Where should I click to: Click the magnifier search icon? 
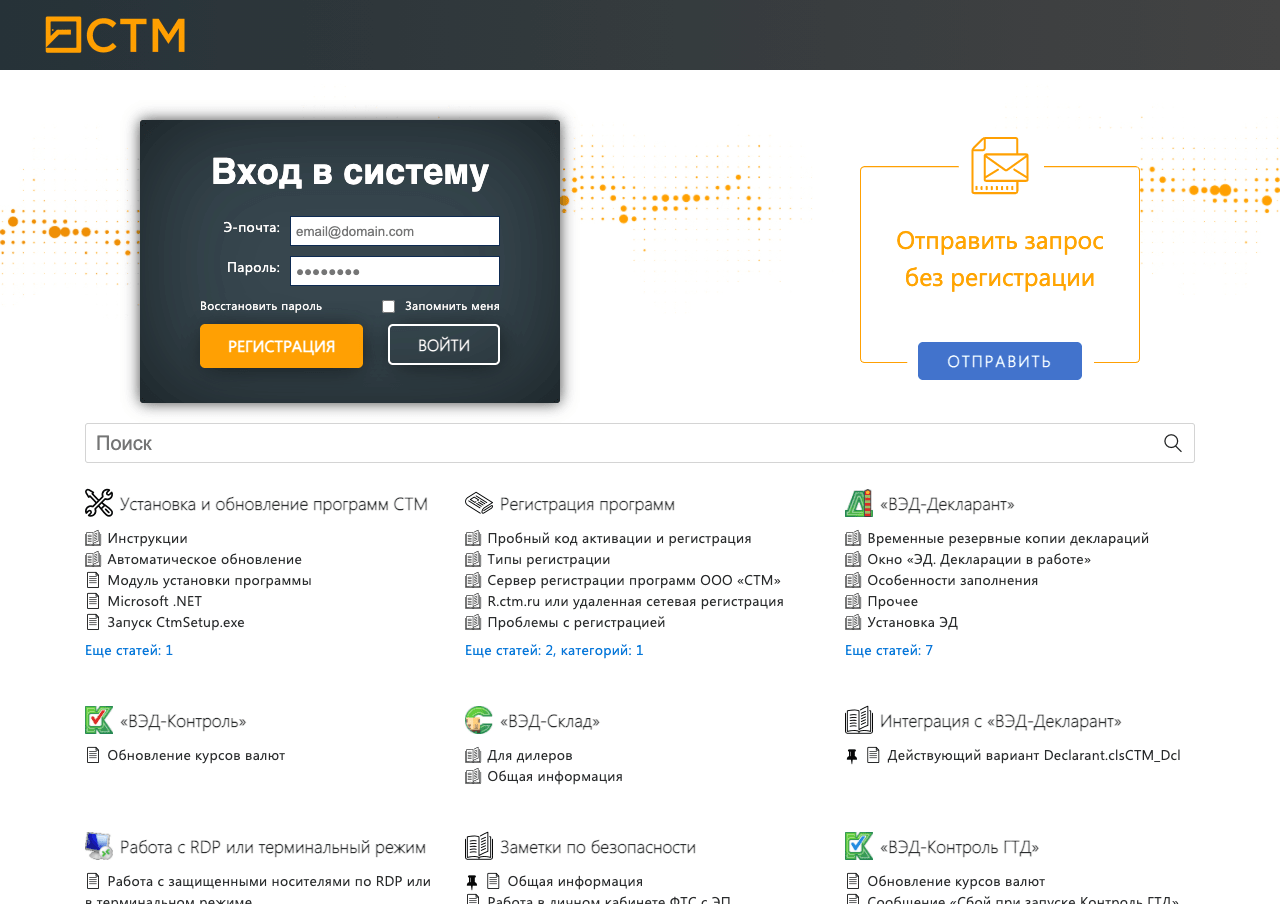click(1173, 443)
